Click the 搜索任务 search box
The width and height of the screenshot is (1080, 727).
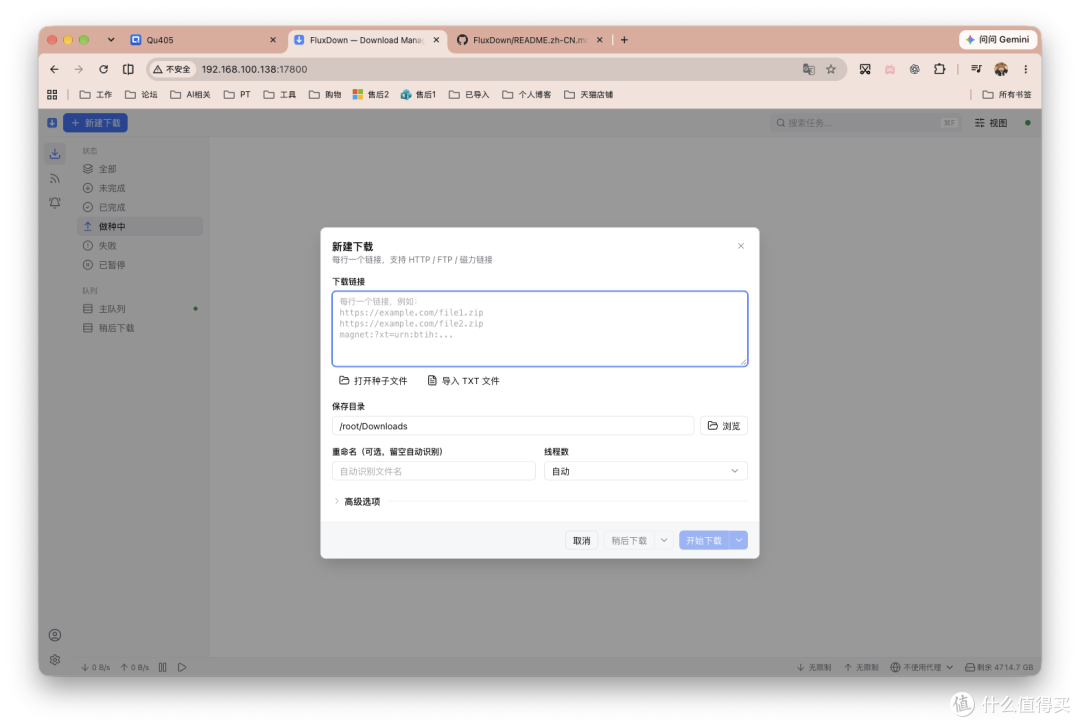865,123
